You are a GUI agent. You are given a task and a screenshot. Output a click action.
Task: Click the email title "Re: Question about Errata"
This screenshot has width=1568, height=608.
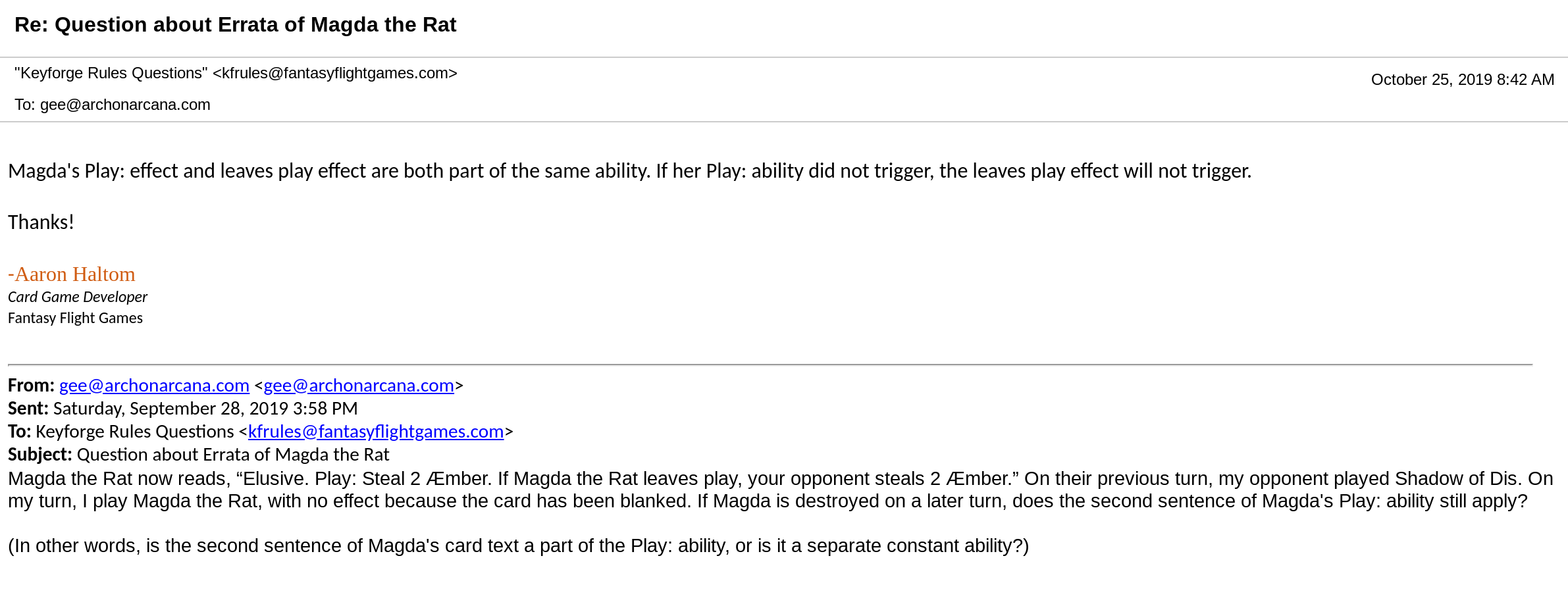235,25
